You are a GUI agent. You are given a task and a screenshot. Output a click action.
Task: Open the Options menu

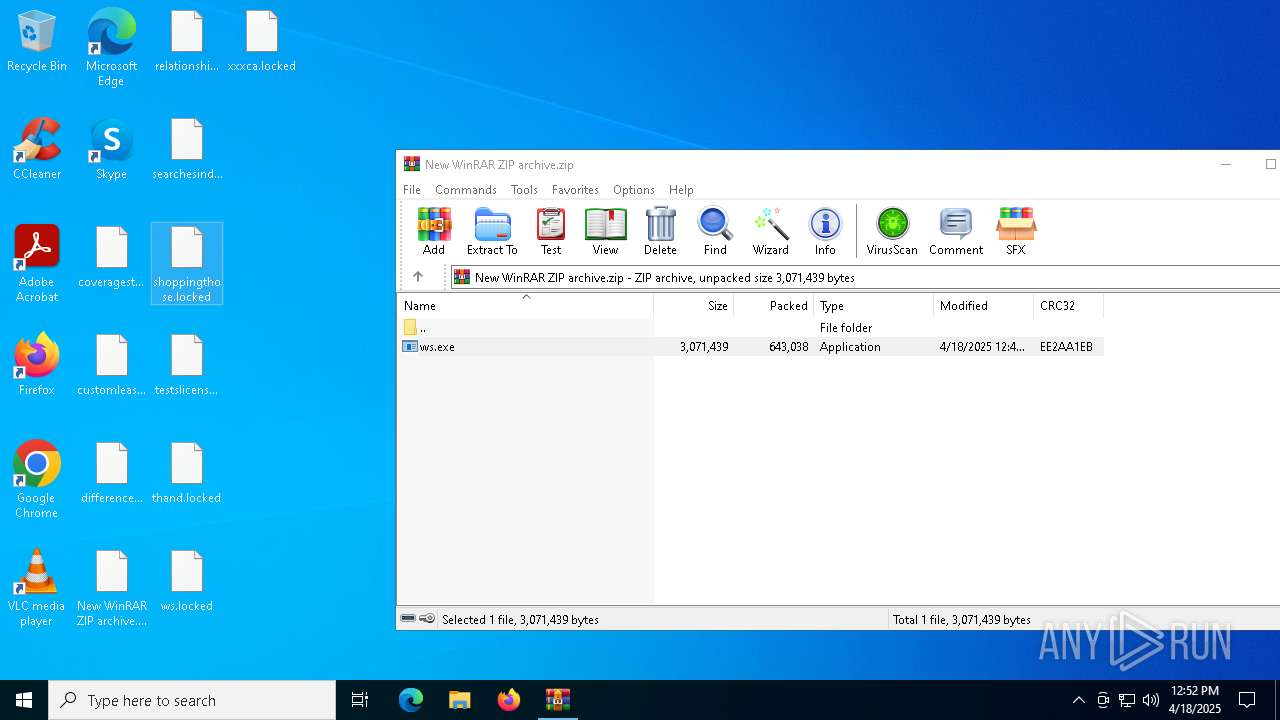coord(634,190)
